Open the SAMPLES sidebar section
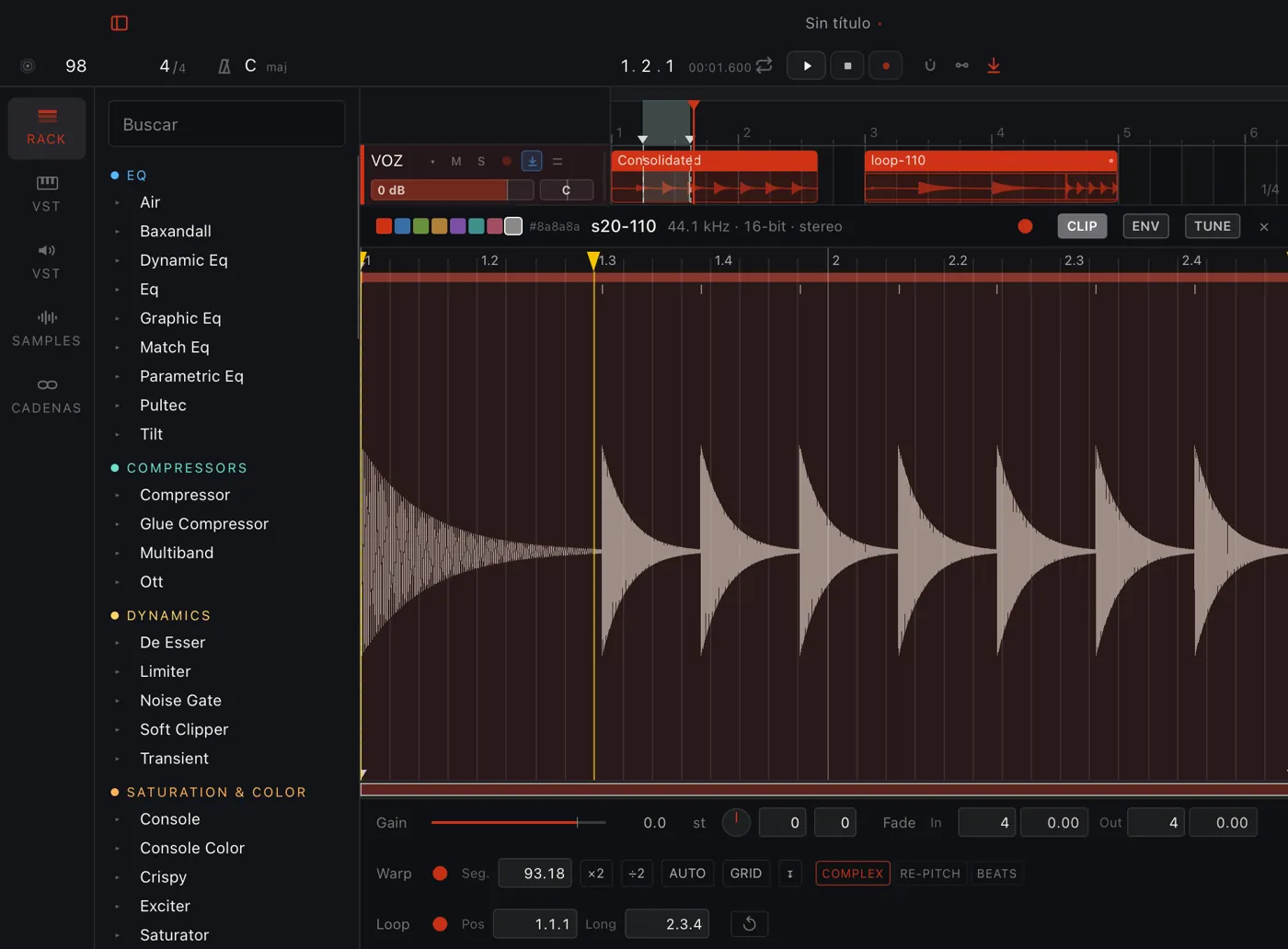This screenshot has height=949, width=1288. click(x=47, y=328)
